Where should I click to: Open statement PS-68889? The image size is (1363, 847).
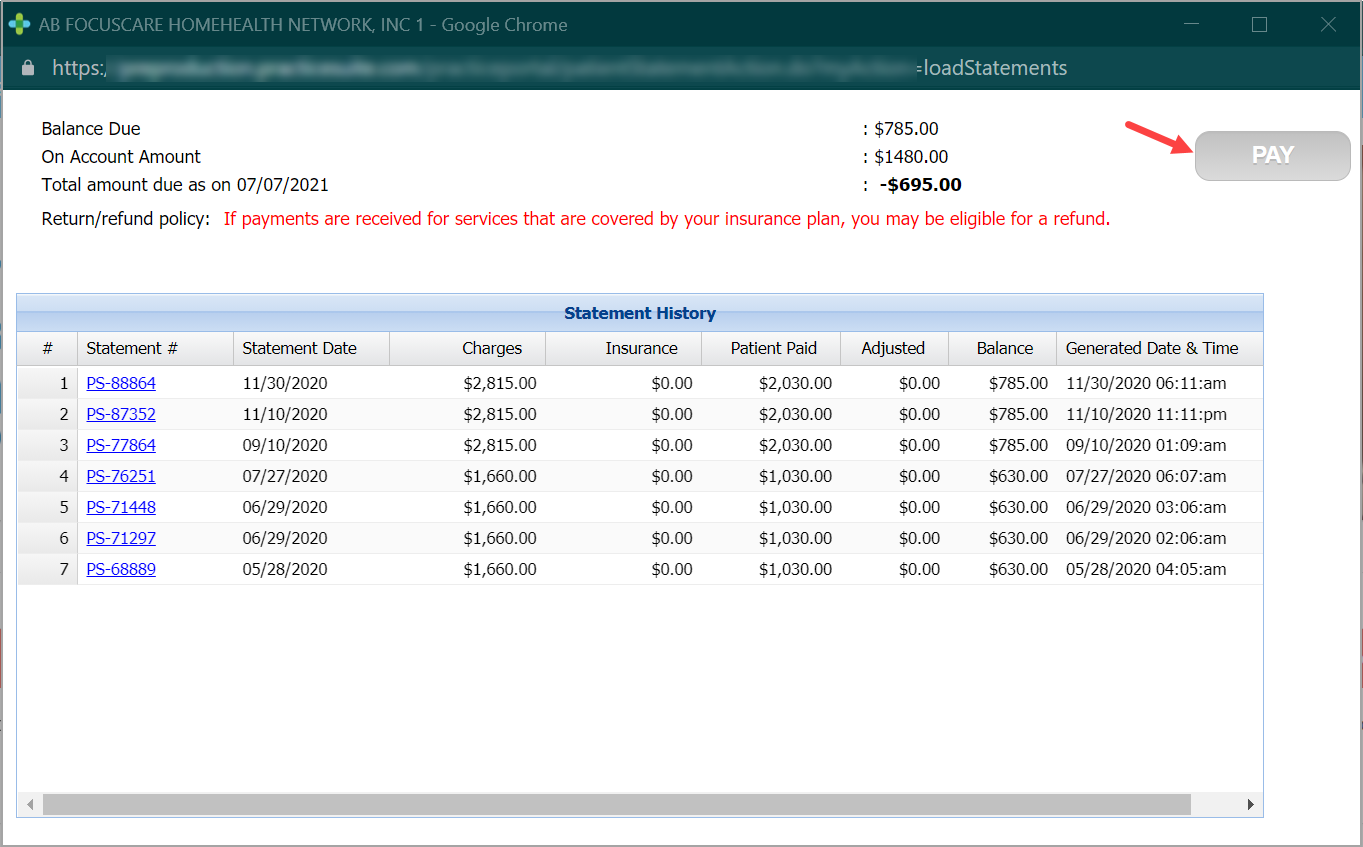pyautogui.click(x=121, y=569)
